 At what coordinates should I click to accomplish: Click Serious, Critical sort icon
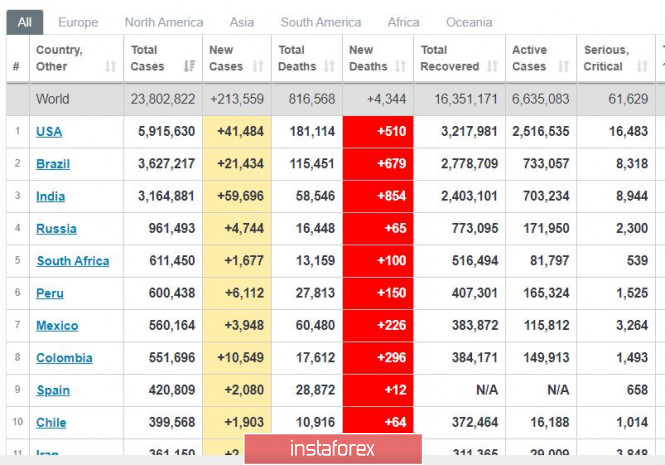click(x=643, y=67)
